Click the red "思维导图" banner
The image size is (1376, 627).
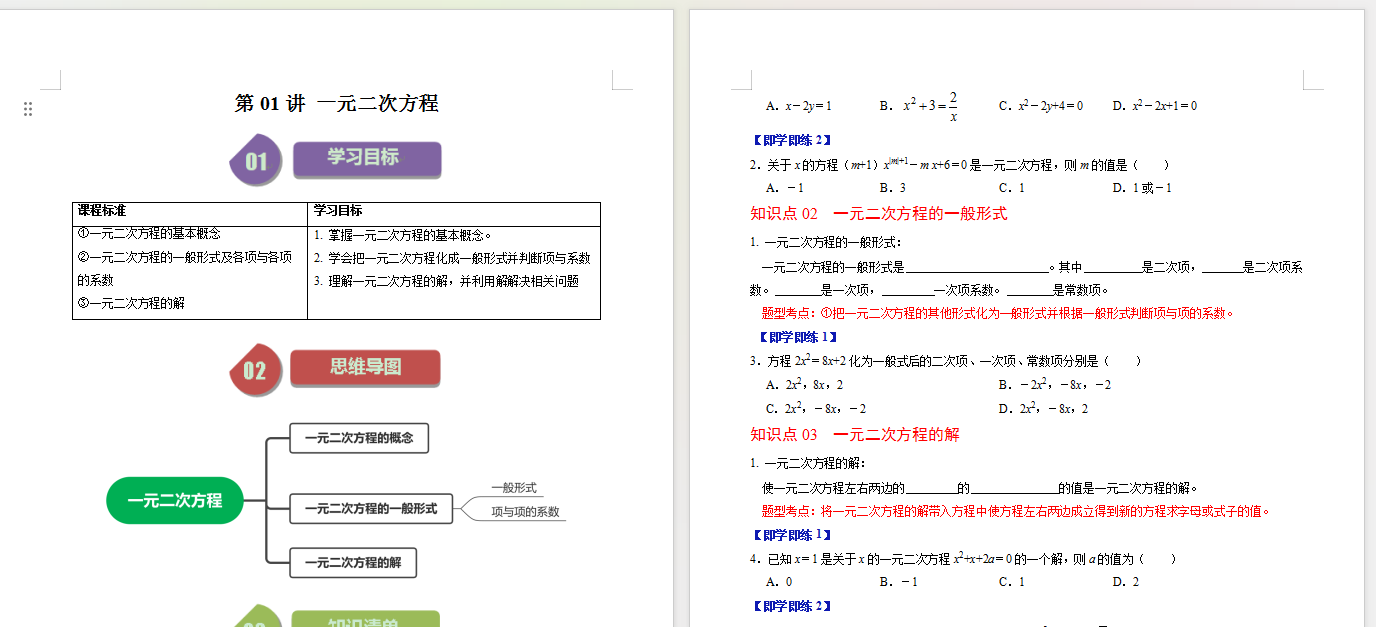pyautogui.click(x=365, y=368)
